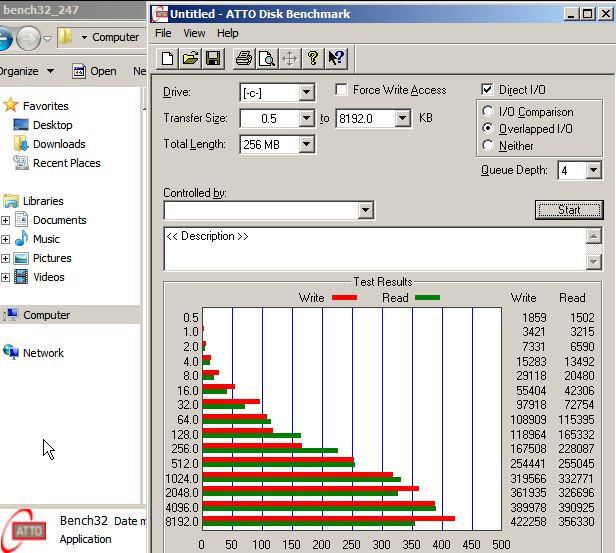Click the Print toolbar icon
This screenshot has height=553, width=616.
(x=244, y=59)
